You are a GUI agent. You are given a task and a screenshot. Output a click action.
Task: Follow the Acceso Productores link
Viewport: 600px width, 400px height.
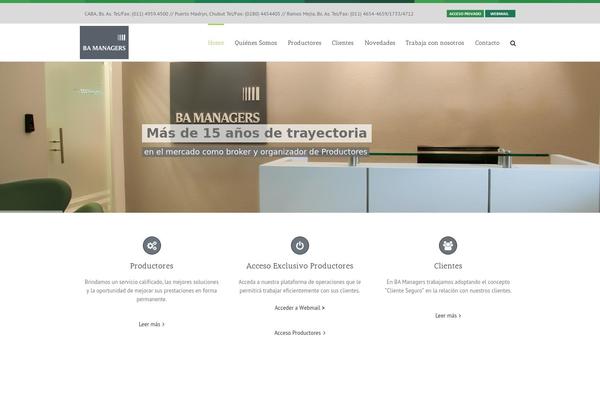pyautogui.click(x=300, y=333)
